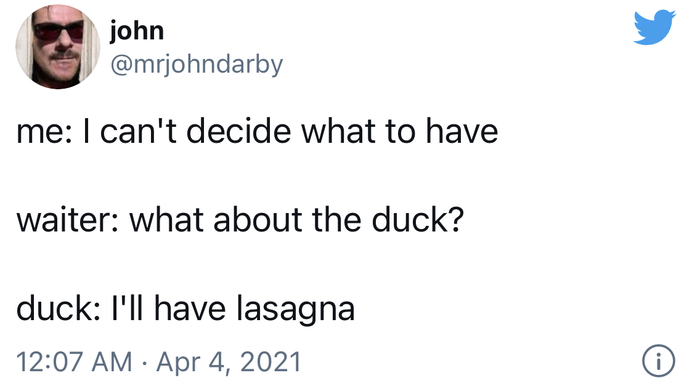Click the display name john
700x386 pixels.
coord(137,31)
